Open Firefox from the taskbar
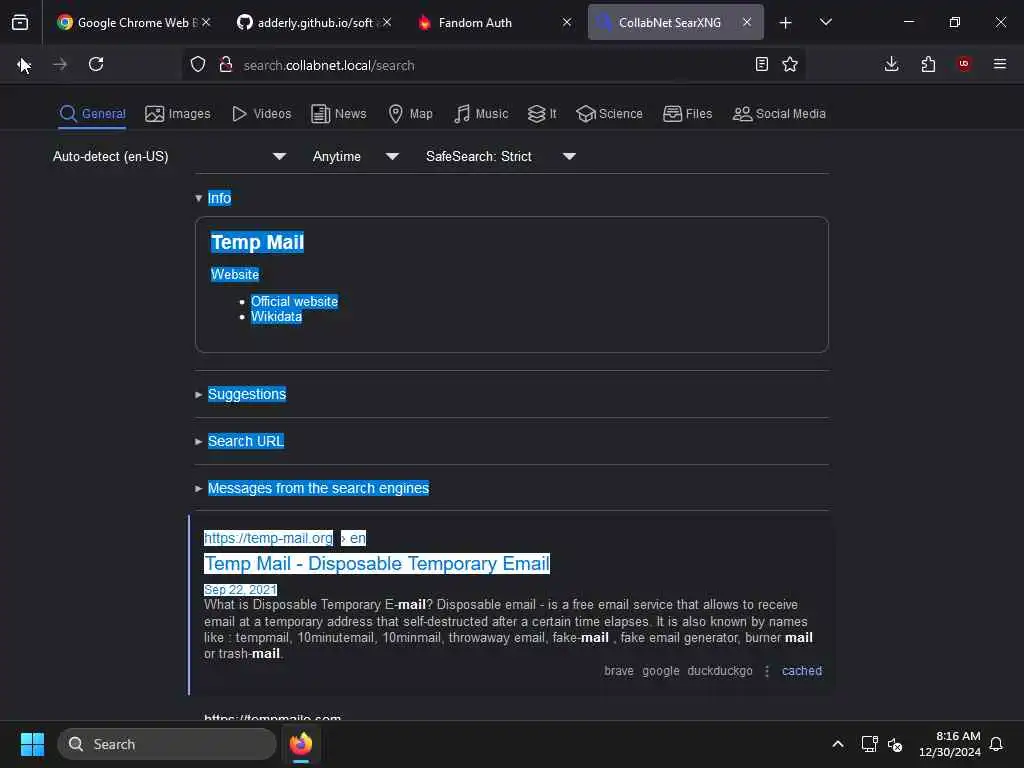This screenshot has height=768, width=1024. coord(301,744)
